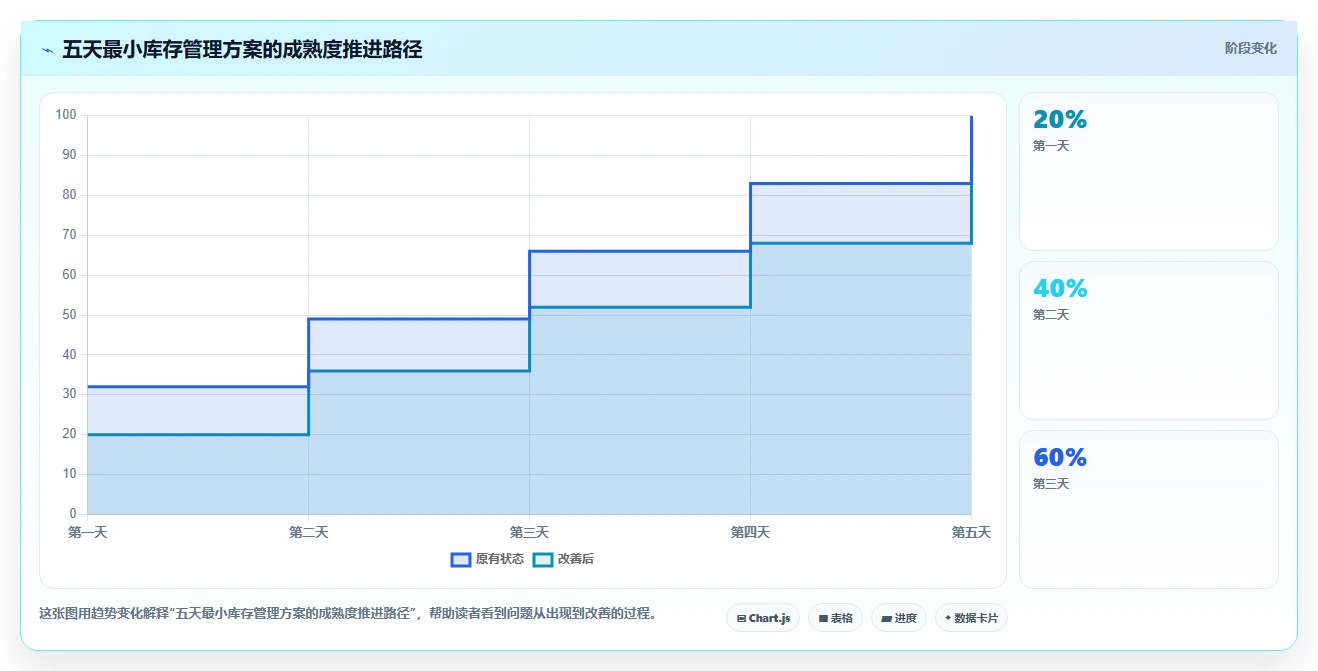The width and height of the screenshot is (1318, 671).
Task: Toggle the 原有状态 legend series
Action: (487, 559)
